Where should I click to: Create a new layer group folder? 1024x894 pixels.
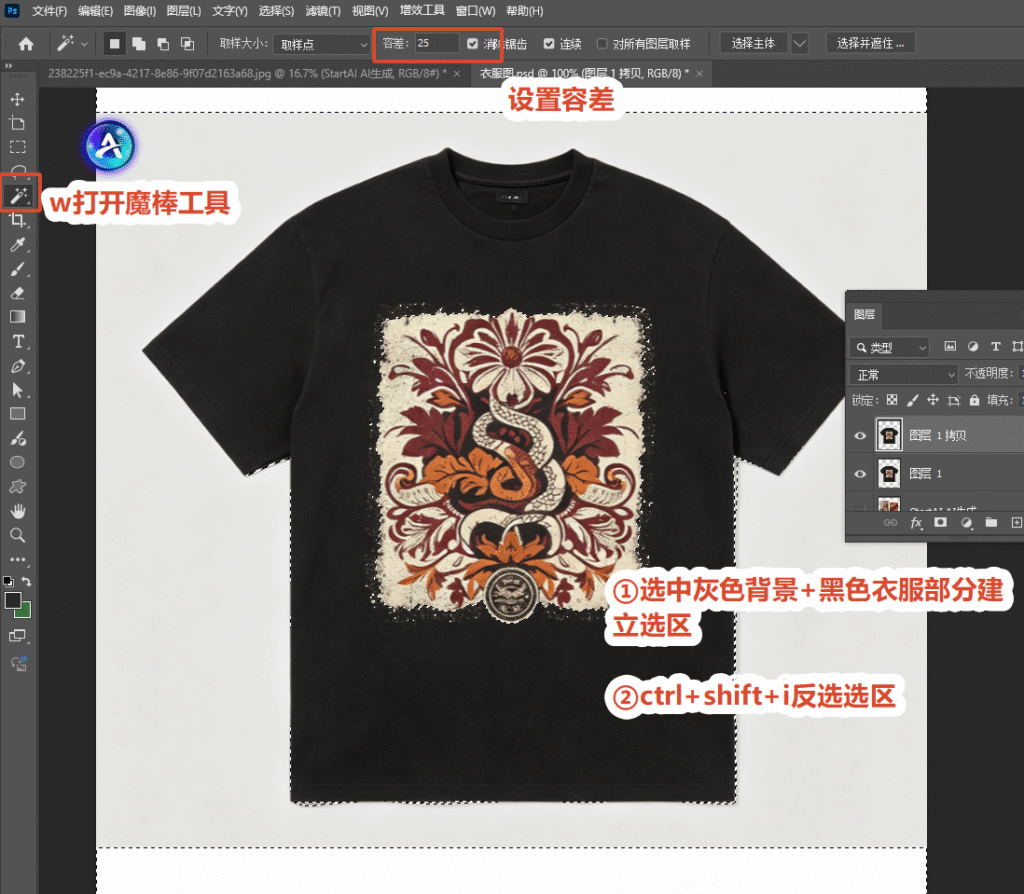991,522
